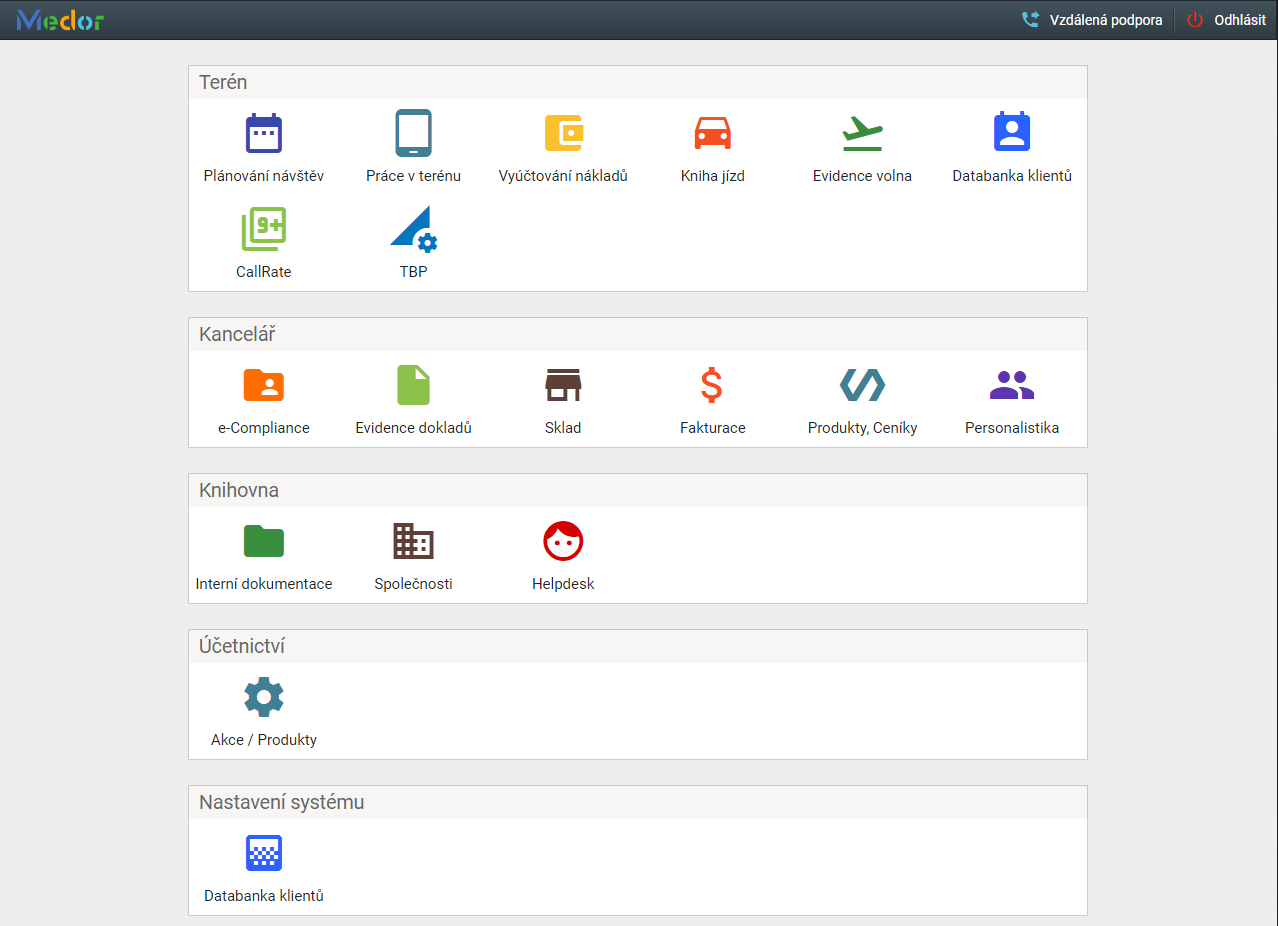Select the Produkty, Ceníky icon
Image resolution: width=1278 pixels, height=926 pixels.
[862, 385]
